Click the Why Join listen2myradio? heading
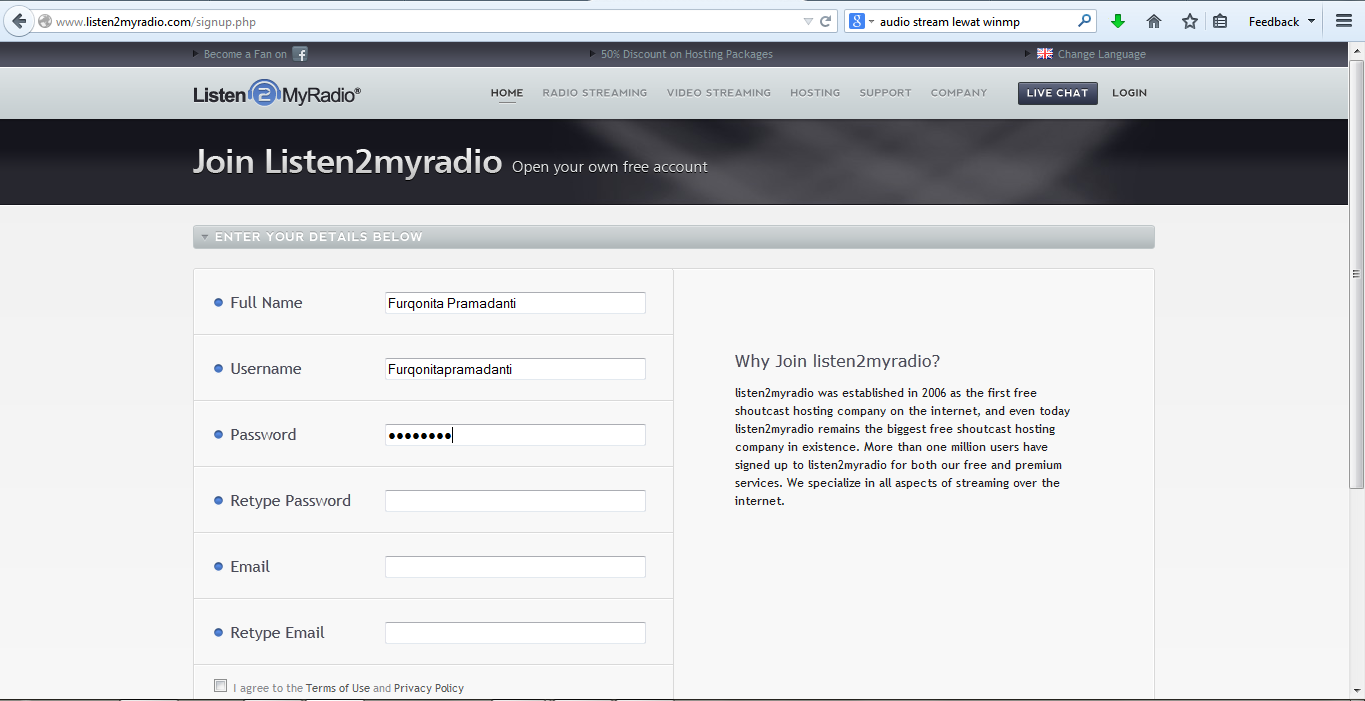The height and width of the screenshot is (701, 1365). point(837,361)
